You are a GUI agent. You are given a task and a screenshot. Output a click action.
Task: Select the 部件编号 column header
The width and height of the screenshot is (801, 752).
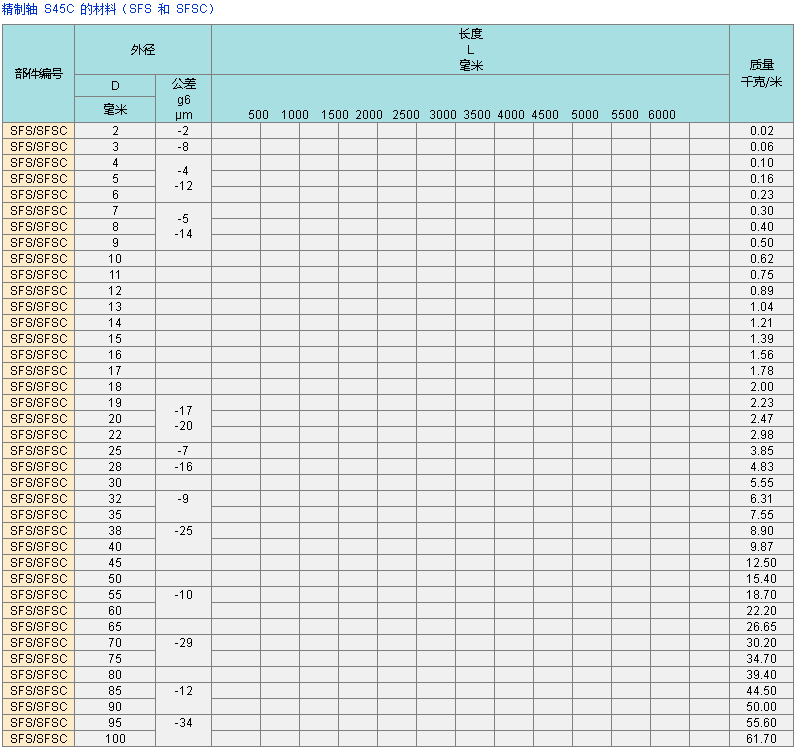point(38,74)
